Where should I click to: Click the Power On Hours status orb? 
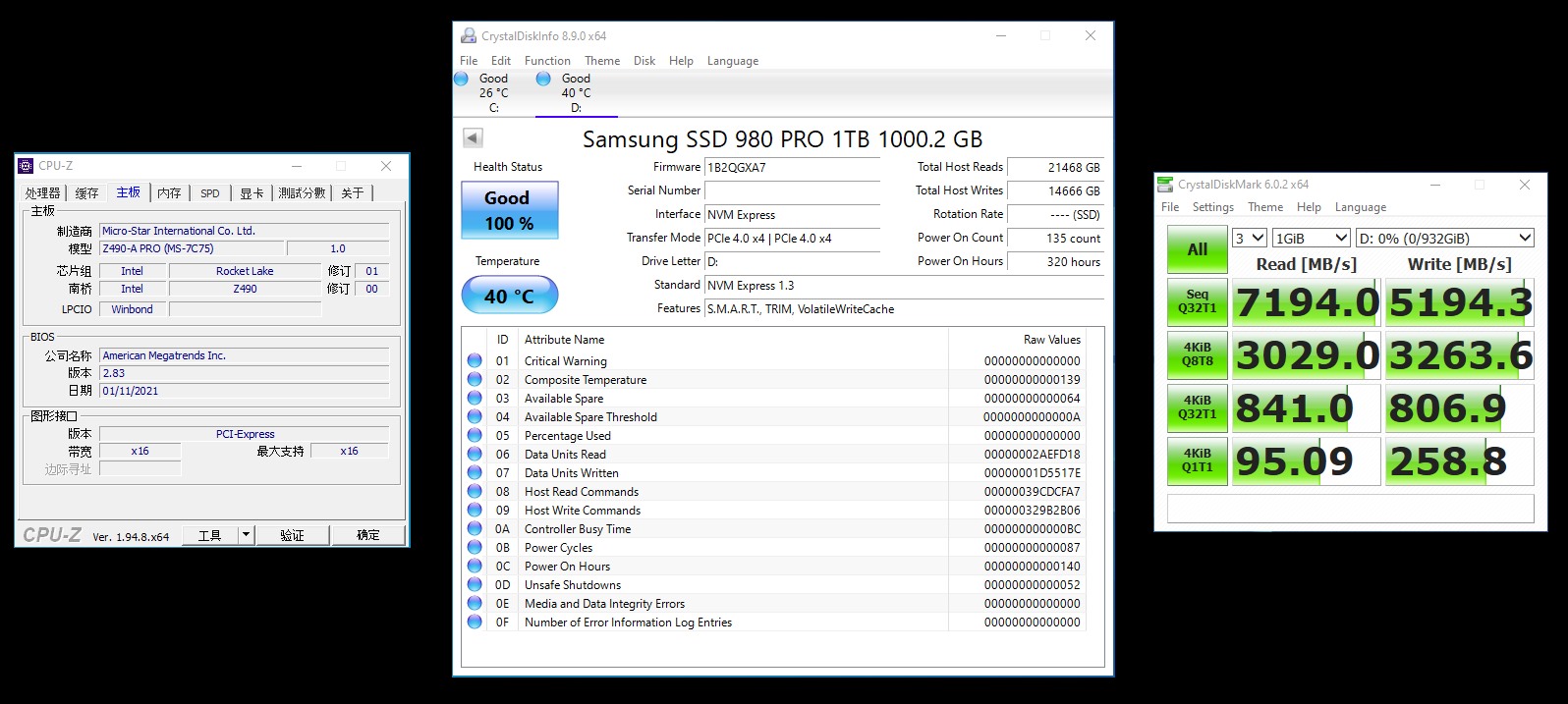point(475,567)
